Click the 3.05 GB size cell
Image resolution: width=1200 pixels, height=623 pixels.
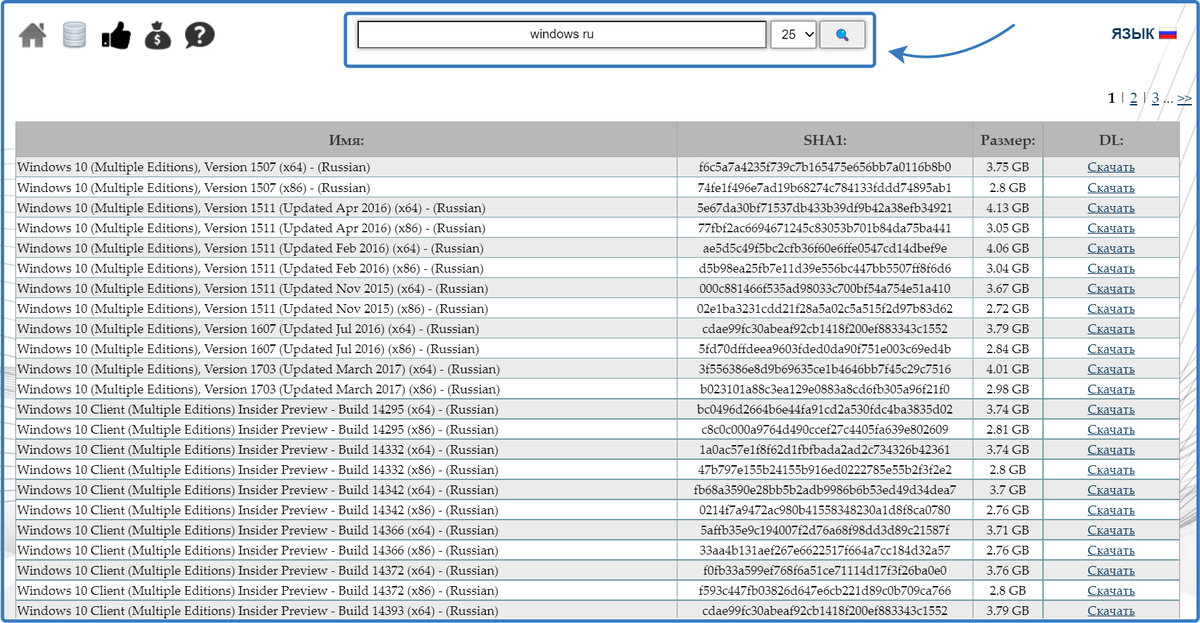coord(1008,228)
